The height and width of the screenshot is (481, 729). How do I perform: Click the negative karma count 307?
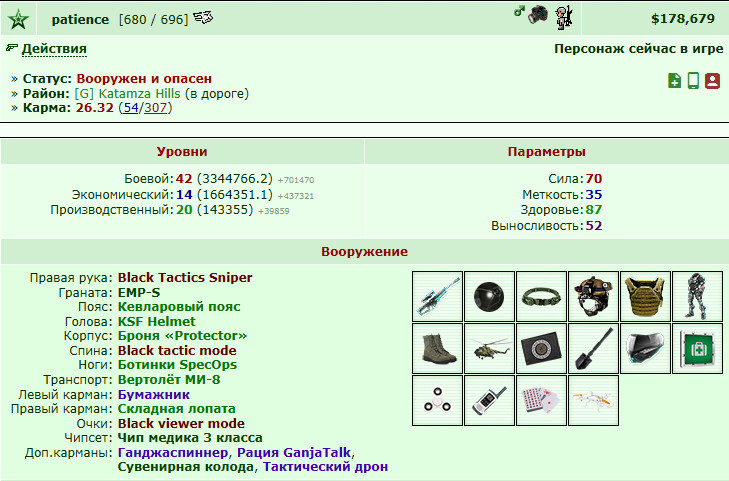click(x=155, y=108)
